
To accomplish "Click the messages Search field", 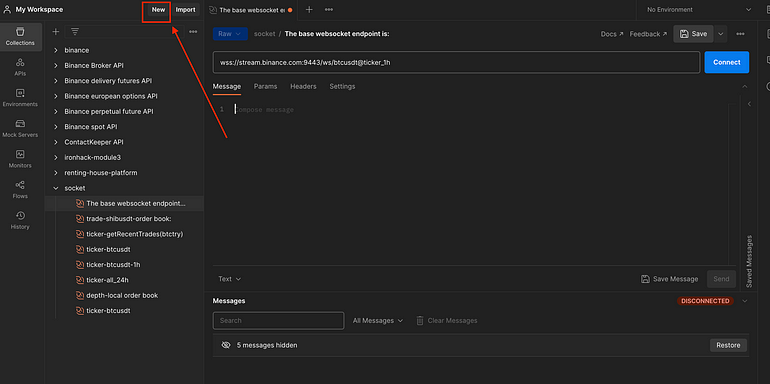I will pos(278,320).
